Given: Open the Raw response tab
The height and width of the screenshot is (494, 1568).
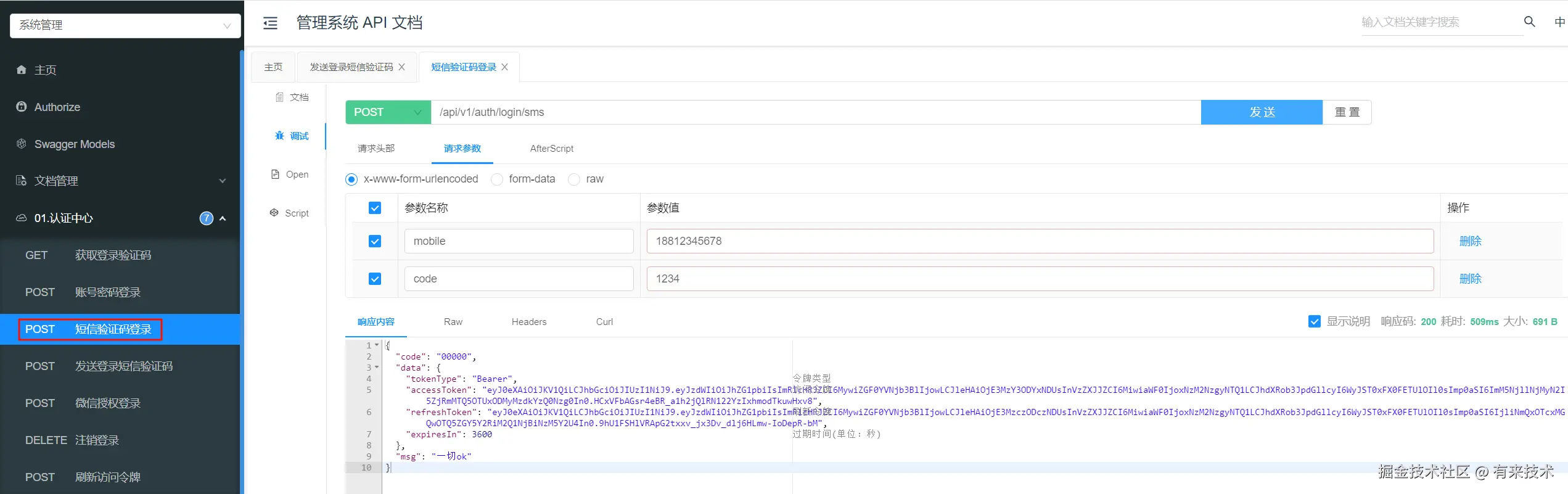Looking at the screenshot, I should pyautogui.click(x=453, y=322).
